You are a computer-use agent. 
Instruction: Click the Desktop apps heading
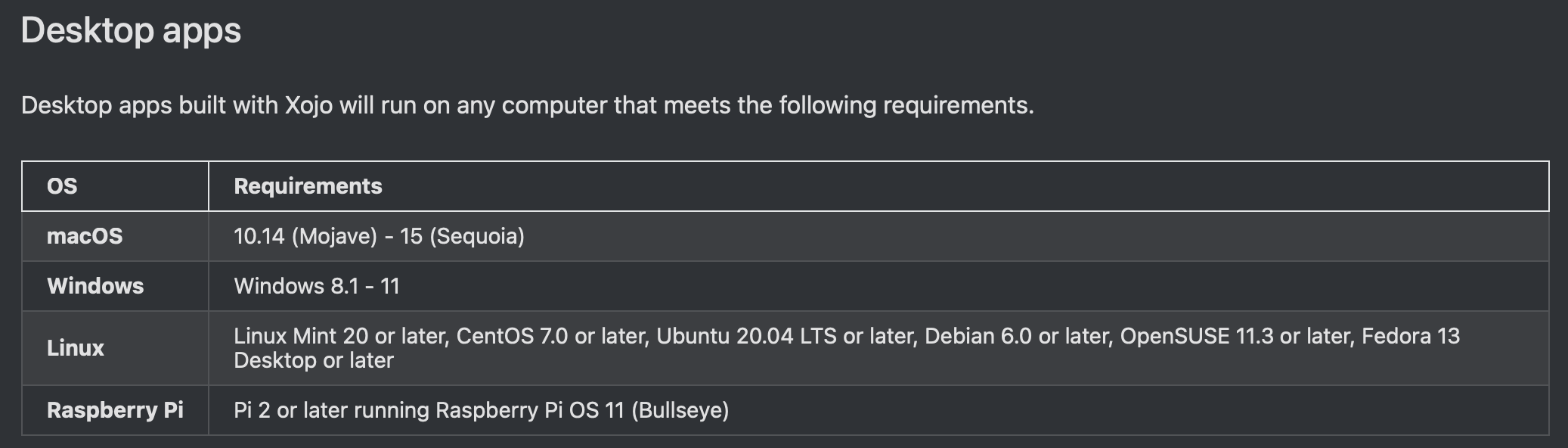(131, 32)
